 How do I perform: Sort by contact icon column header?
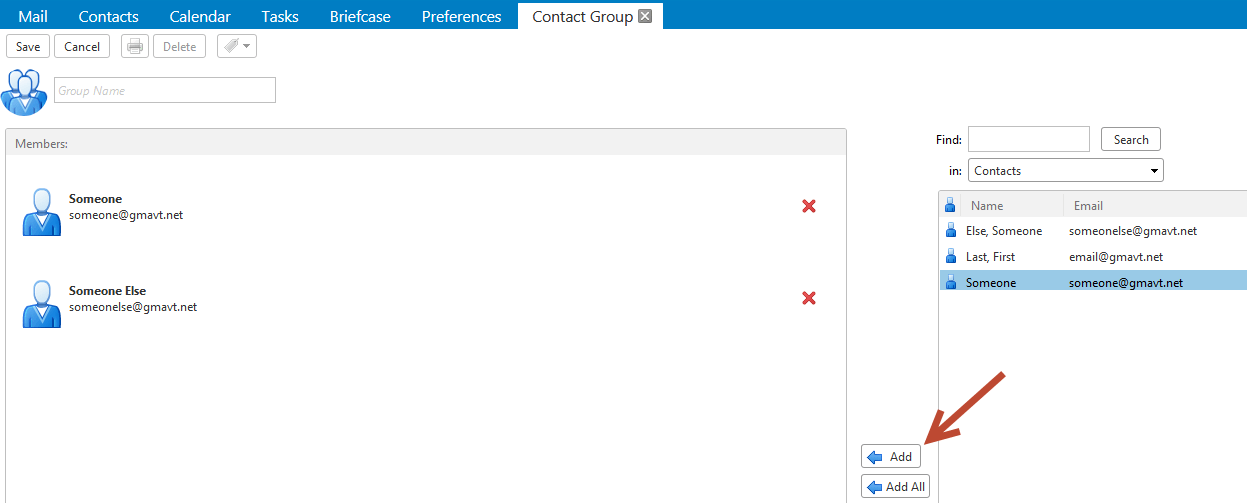tap(950, 205)
